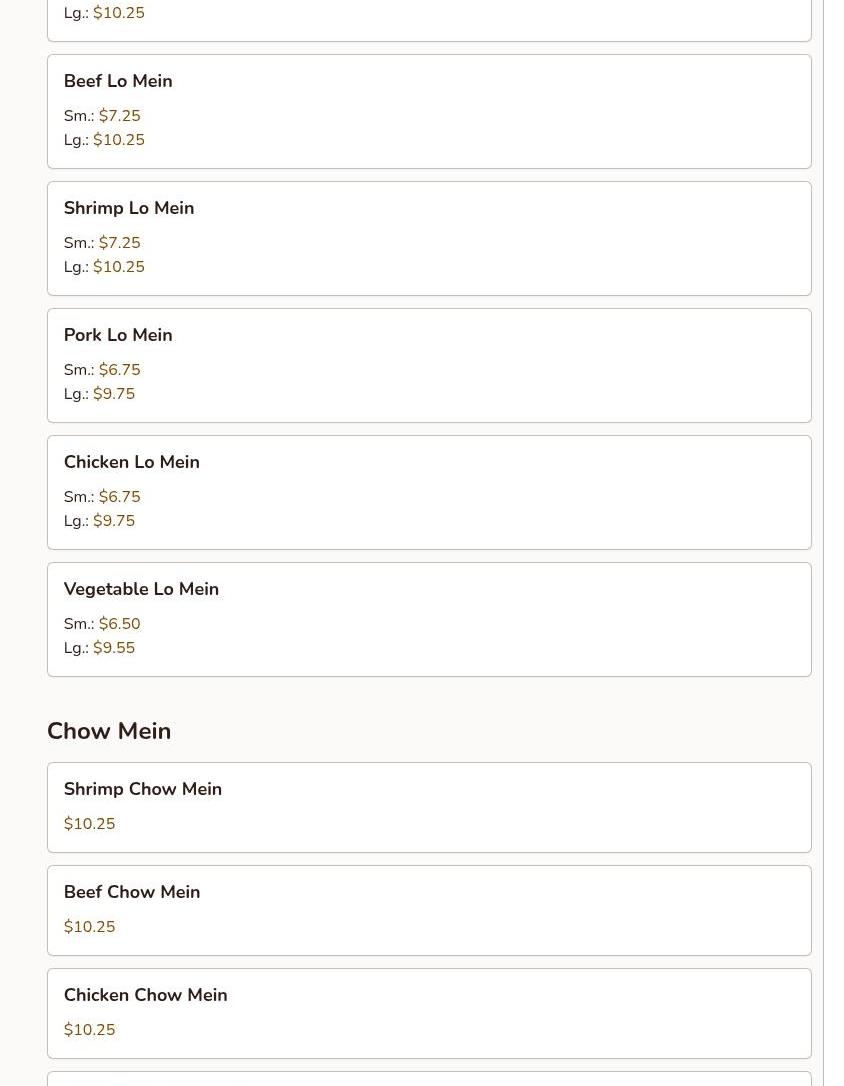Select the Chicken Lo Mein title
The height and width of the screenshot is (1086, 844).
coord(132,462)
